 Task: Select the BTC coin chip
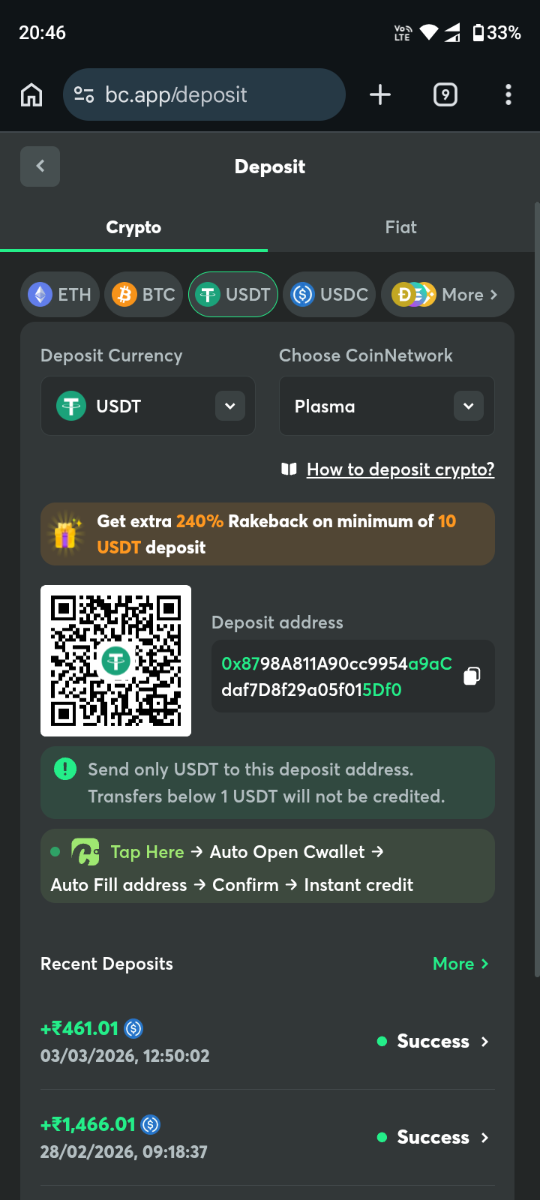point(145,294)
